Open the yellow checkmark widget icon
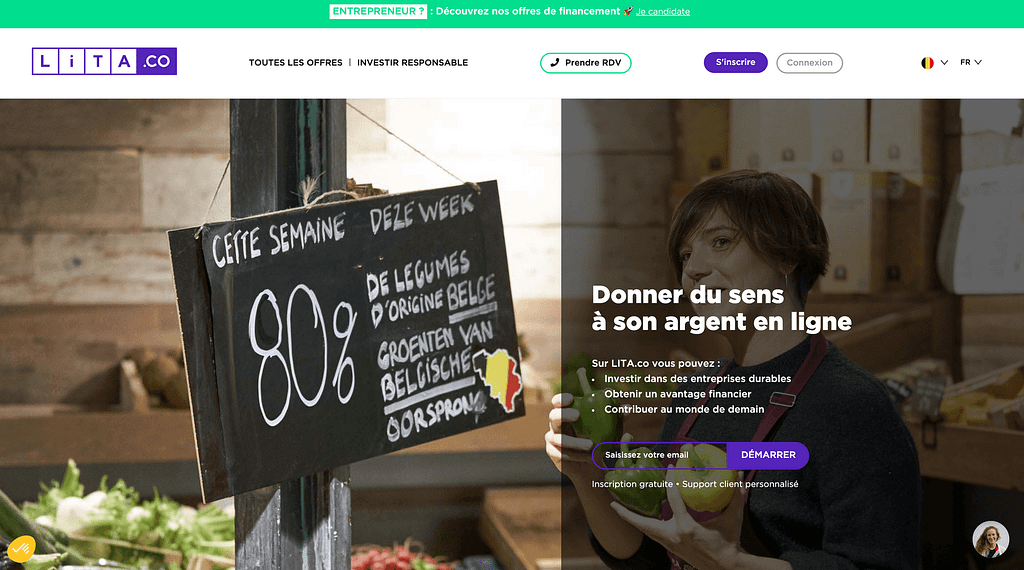 [x=21, y=548]
